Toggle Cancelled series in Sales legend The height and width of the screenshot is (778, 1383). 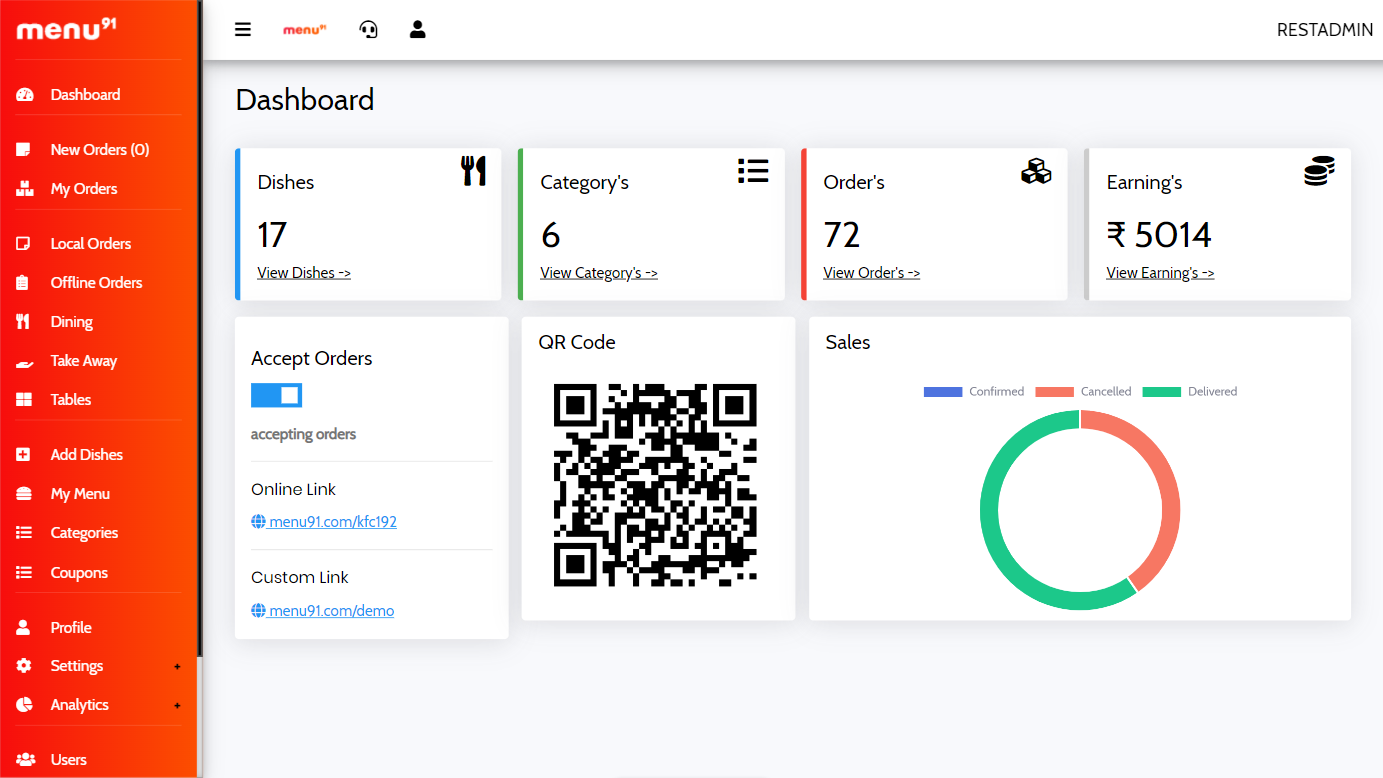pyautogui.click(x=1083, y=392)
